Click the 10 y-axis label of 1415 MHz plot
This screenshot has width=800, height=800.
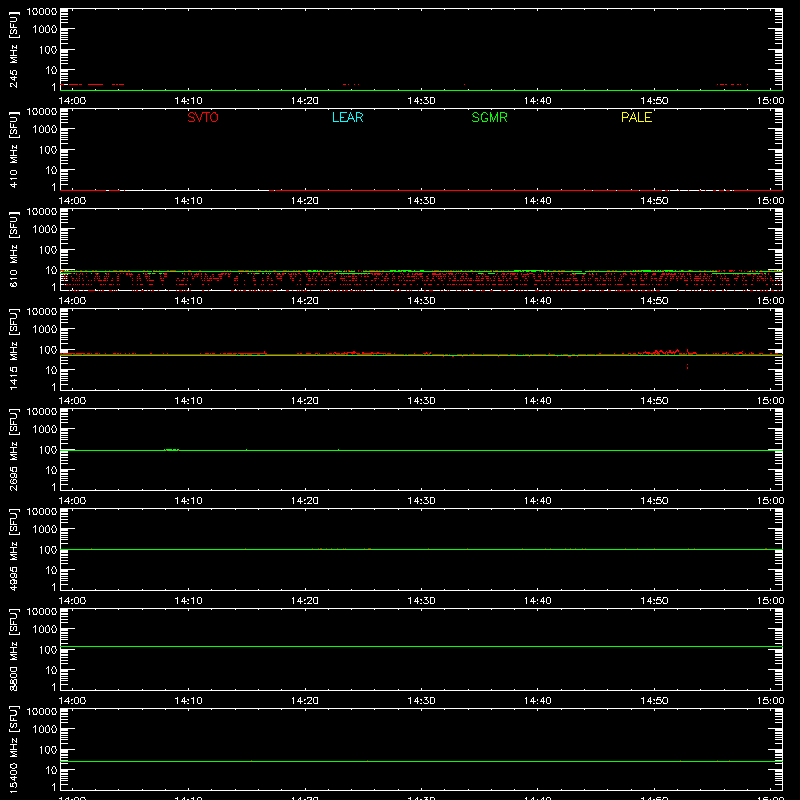[x=51, y=370]
